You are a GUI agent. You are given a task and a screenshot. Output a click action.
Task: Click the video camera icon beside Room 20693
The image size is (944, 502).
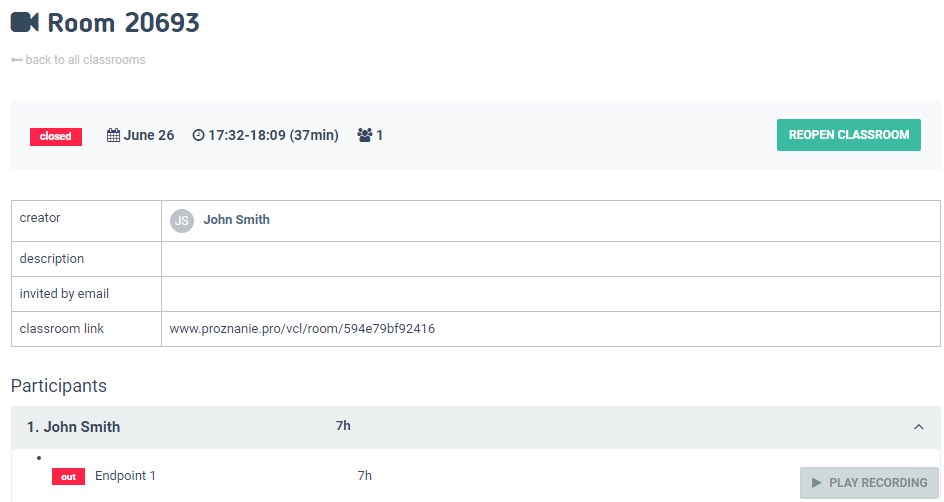(x=25, y=22)
